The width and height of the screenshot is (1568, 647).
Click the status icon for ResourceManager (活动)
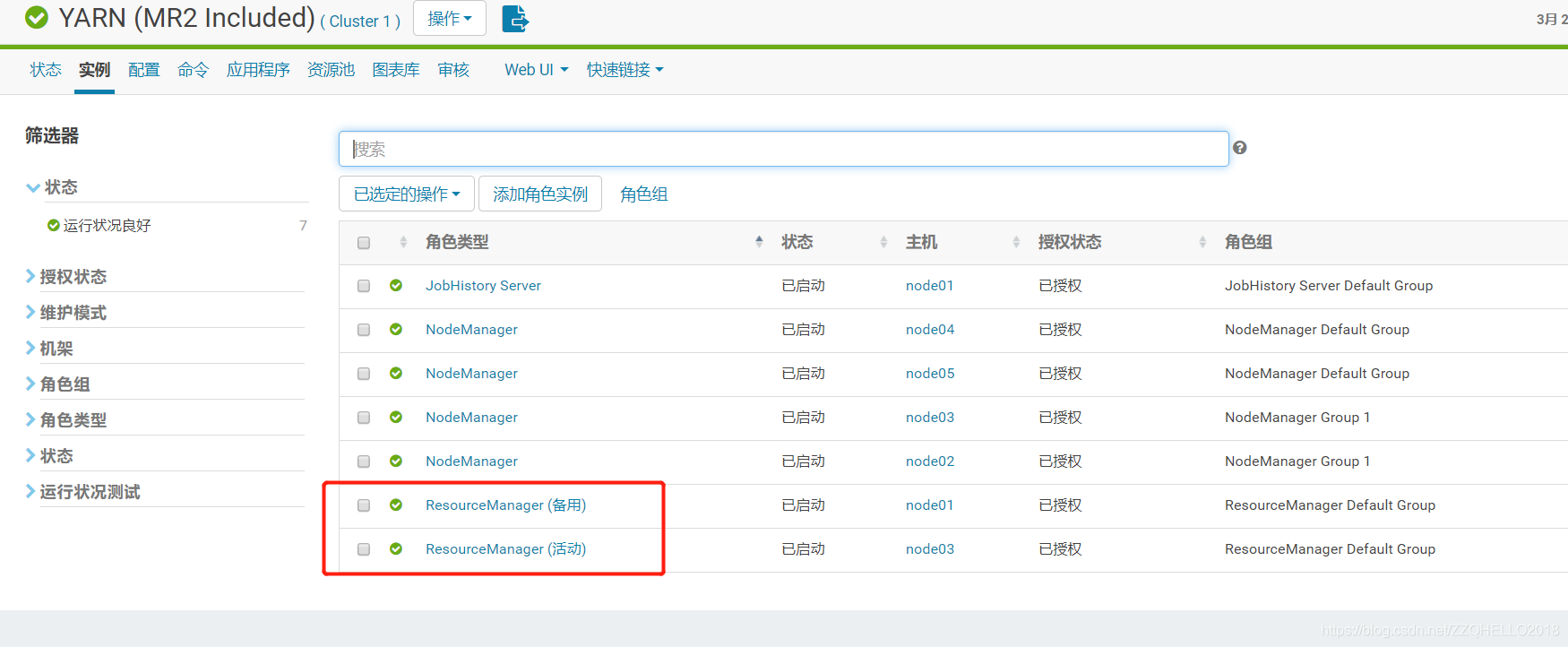[396, 548]
